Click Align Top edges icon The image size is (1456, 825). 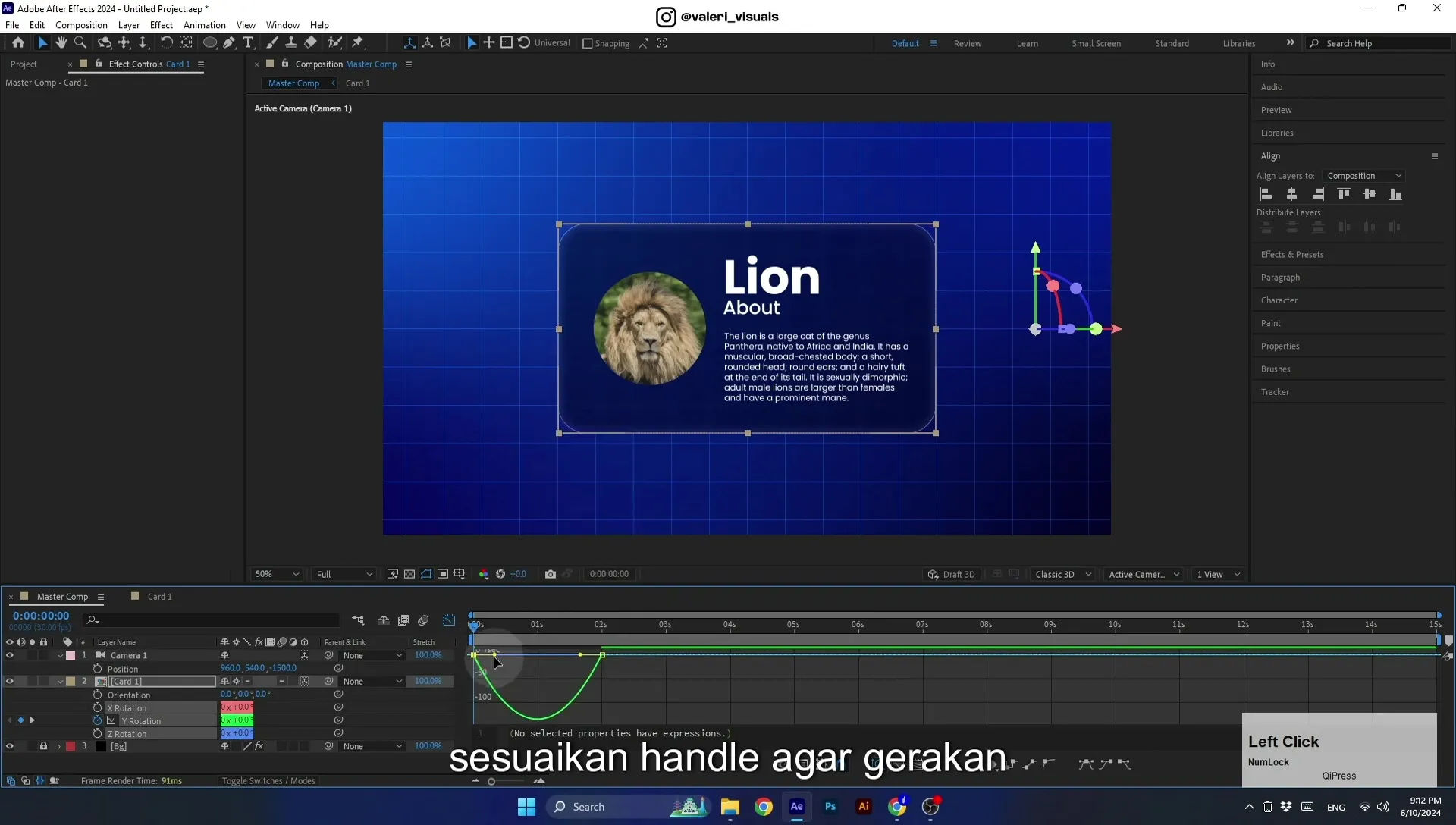[1344, 194]
